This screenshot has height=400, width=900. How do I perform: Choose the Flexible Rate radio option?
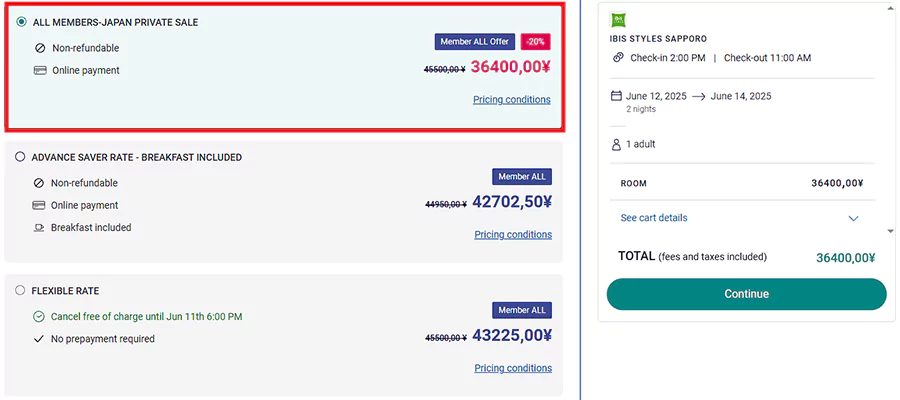(20, 291)
